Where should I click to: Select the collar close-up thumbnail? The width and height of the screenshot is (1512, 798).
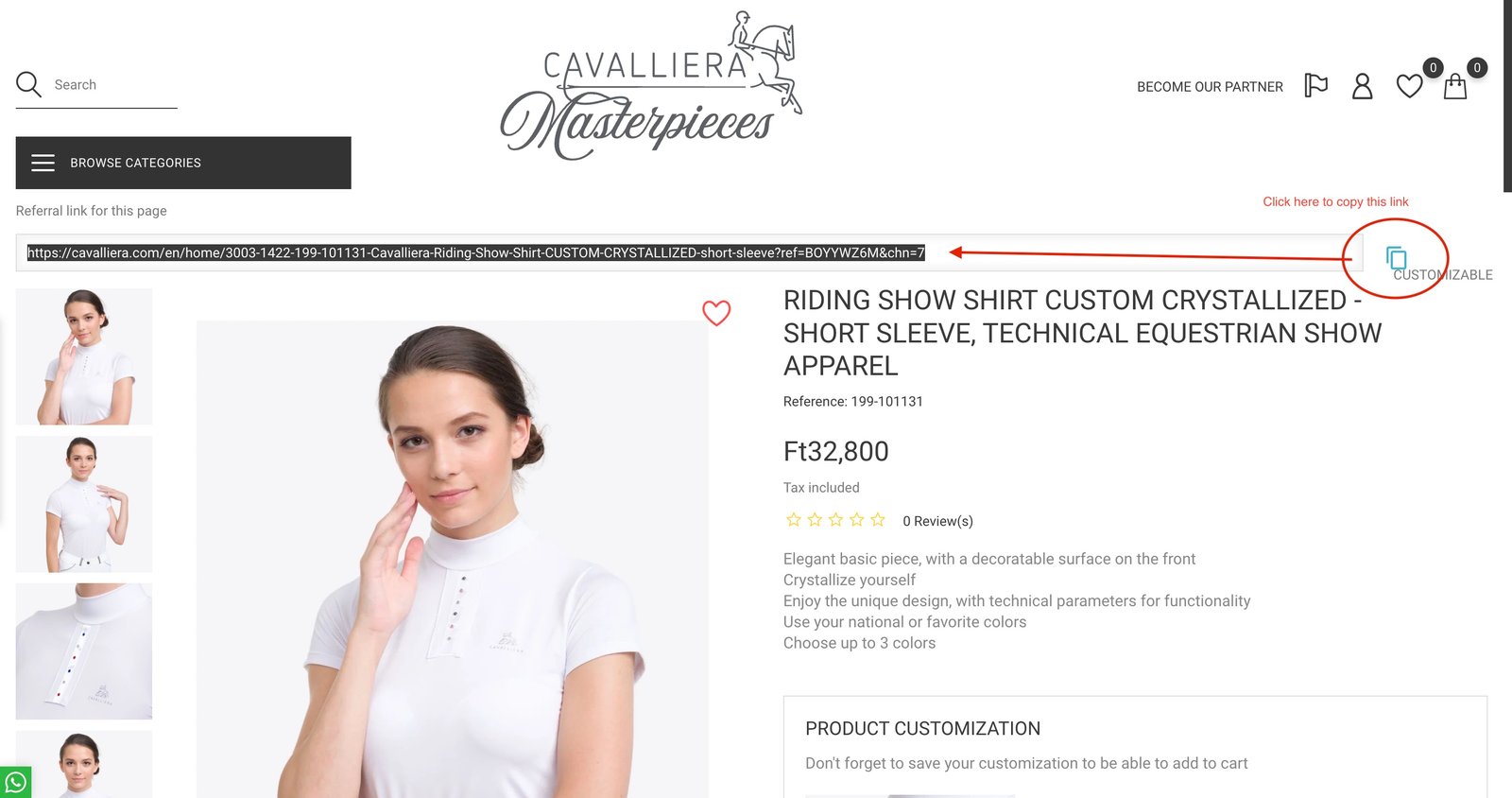[x=84, y=651]
